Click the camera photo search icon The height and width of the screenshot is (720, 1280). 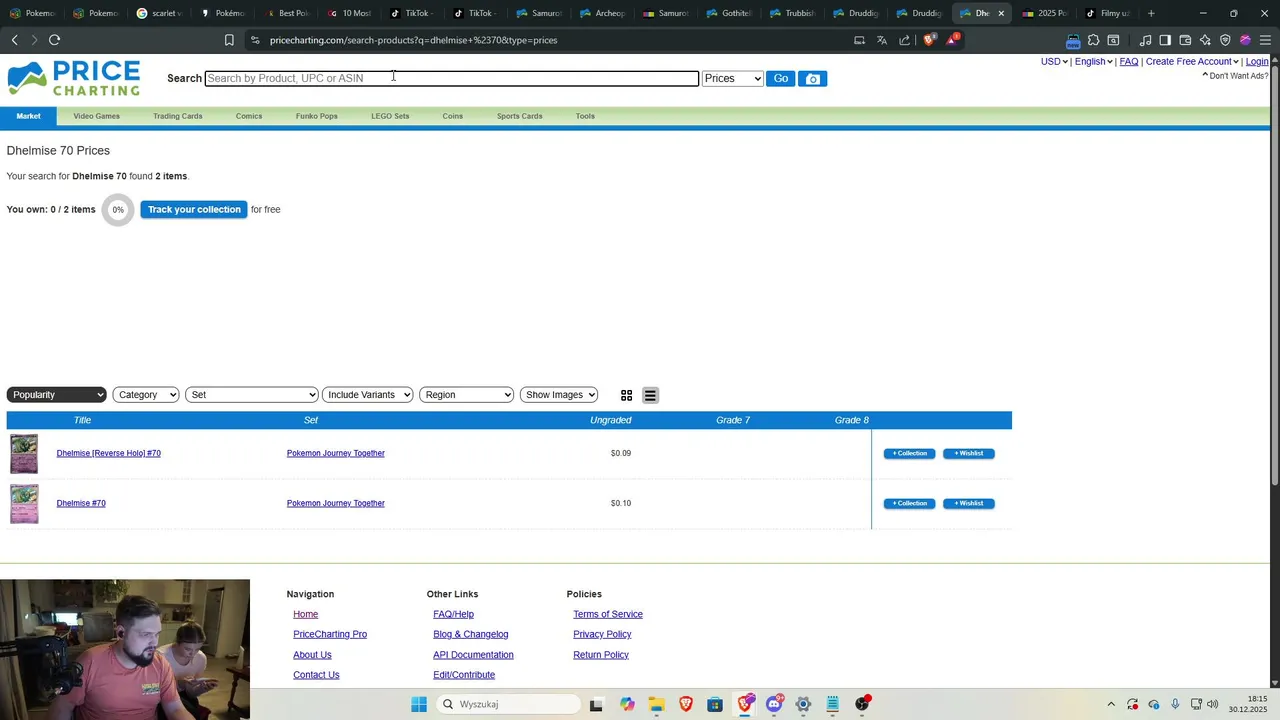click(x=812, y=79)
